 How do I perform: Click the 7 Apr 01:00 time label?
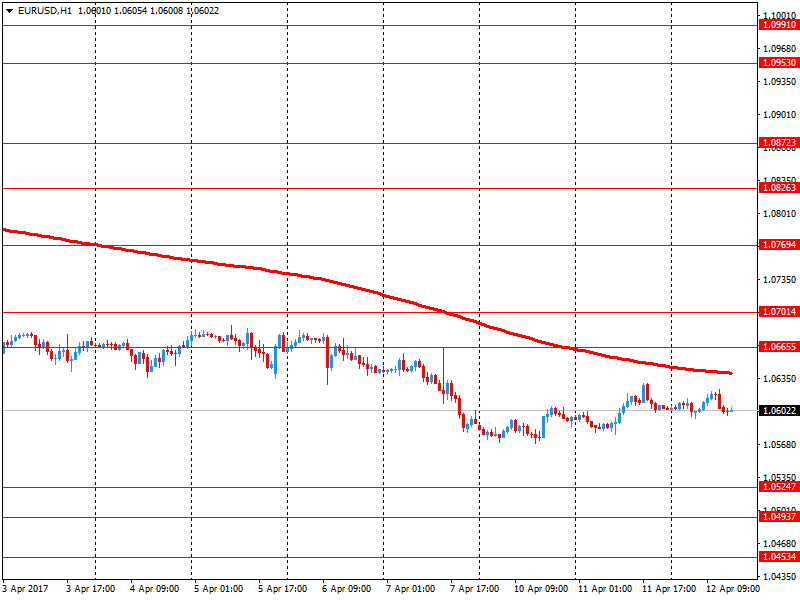(x=411, y=589)
